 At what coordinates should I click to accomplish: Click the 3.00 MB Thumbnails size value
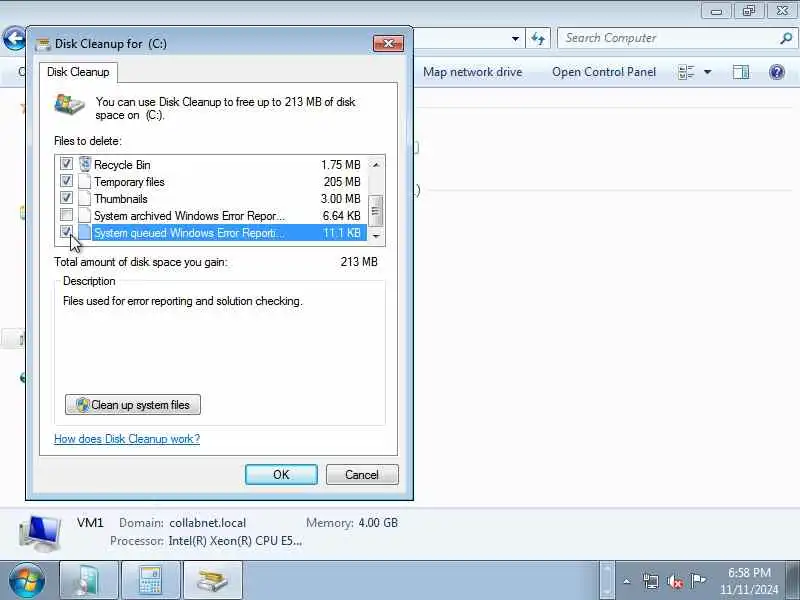click(340, 198)
